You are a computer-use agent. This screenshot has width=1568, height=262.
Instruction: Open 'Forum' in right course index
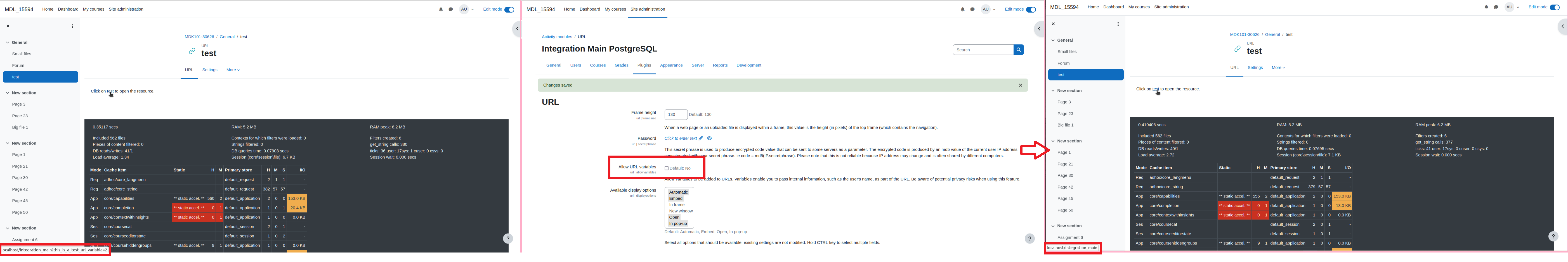[1063, 63]
